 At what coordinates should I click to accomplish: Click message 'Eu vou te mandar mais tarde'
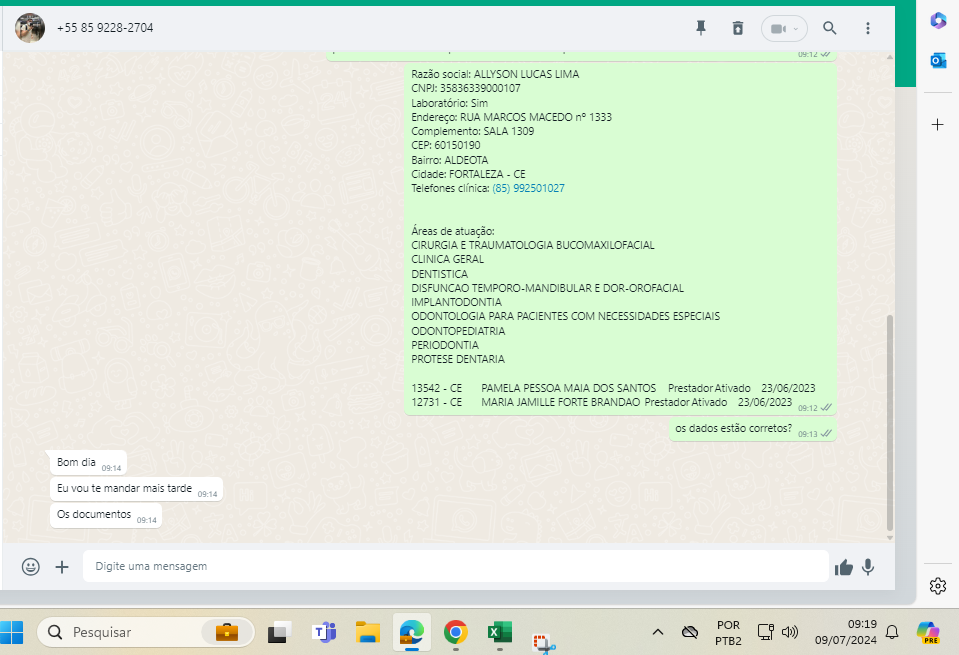136,489
